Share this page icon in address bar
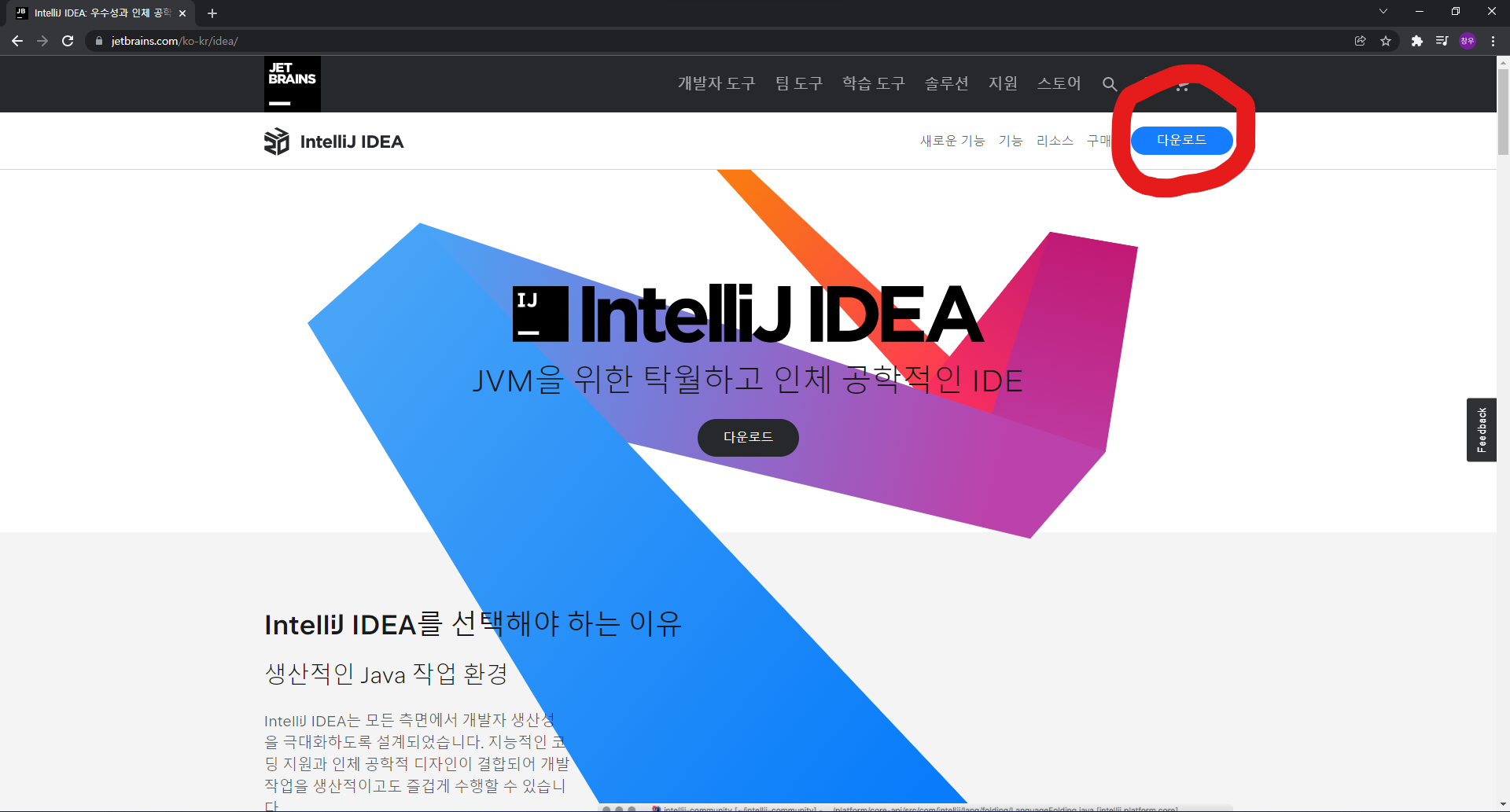 point(1361,41)
